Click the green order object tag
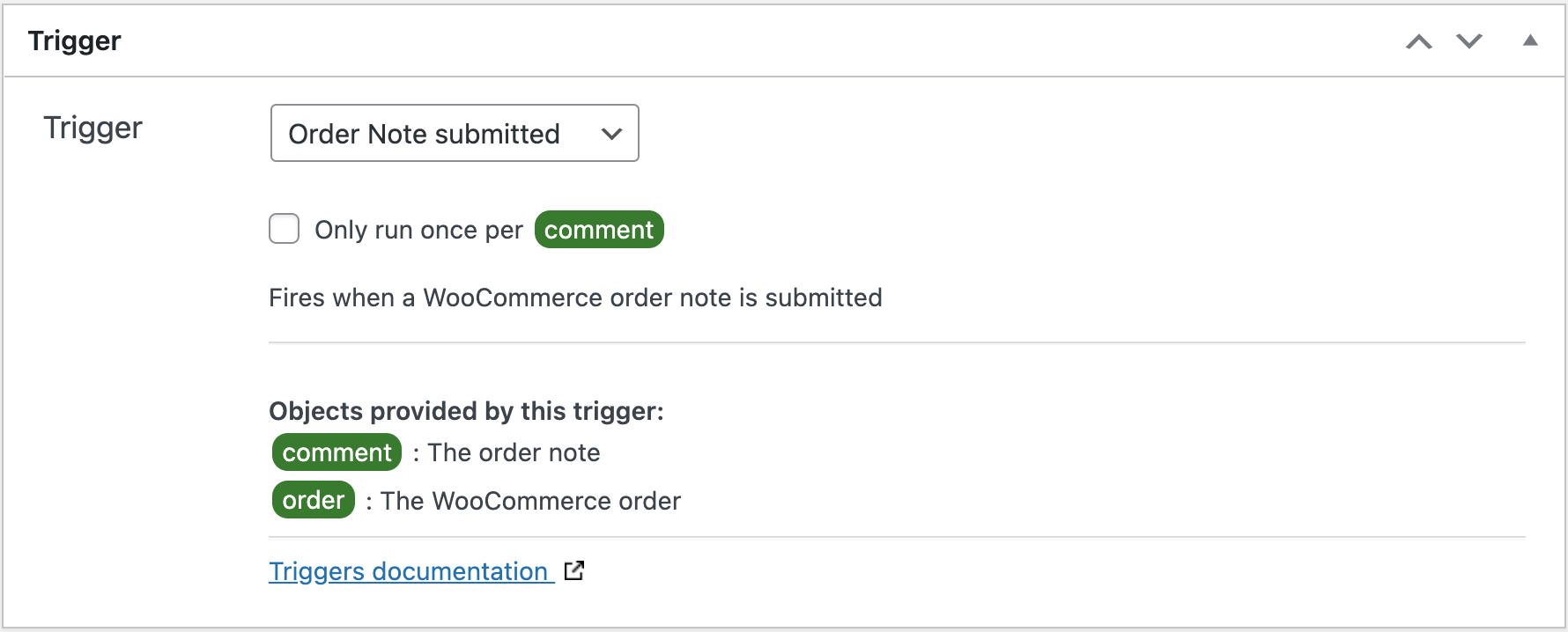The image size is (1568, 632). pyautogui.click(x=313, y=500)
